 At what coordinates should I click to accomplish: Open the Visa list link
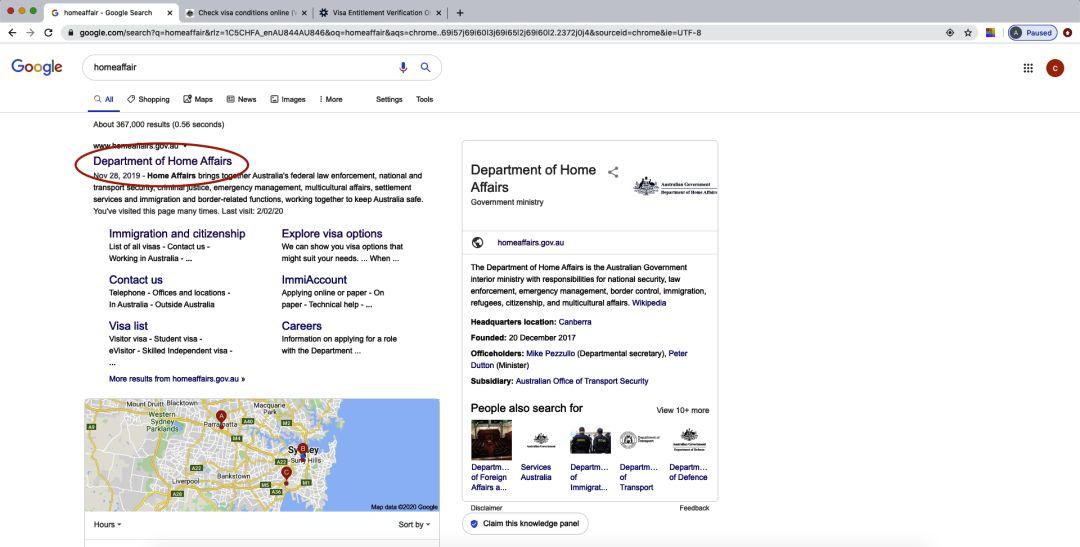click(x=128, y=326)
